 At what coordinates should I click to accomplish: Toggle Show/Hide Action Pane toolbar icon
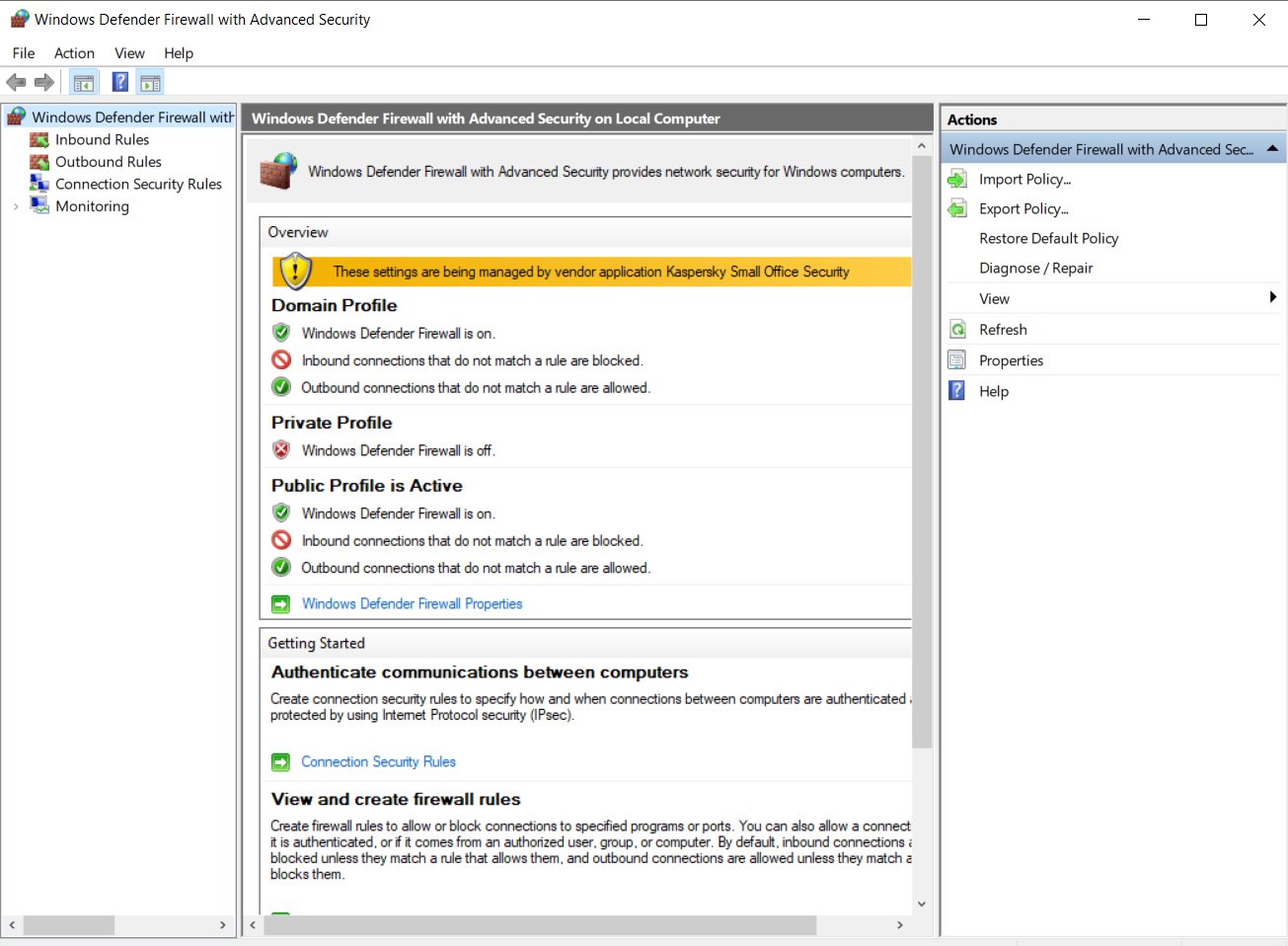pyautogui.click(x=150, y=83)
